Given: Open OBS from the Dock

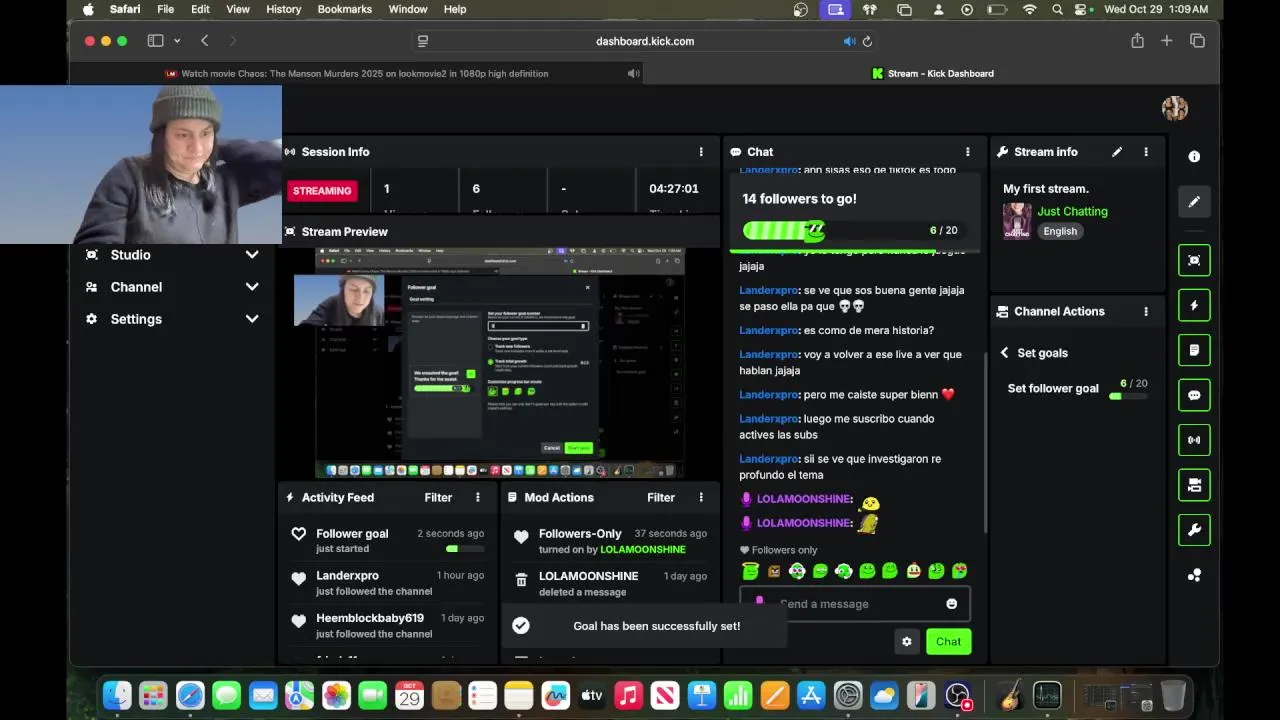Looking at the screenshot, I should pyautogui.click(x=958, y=695).
